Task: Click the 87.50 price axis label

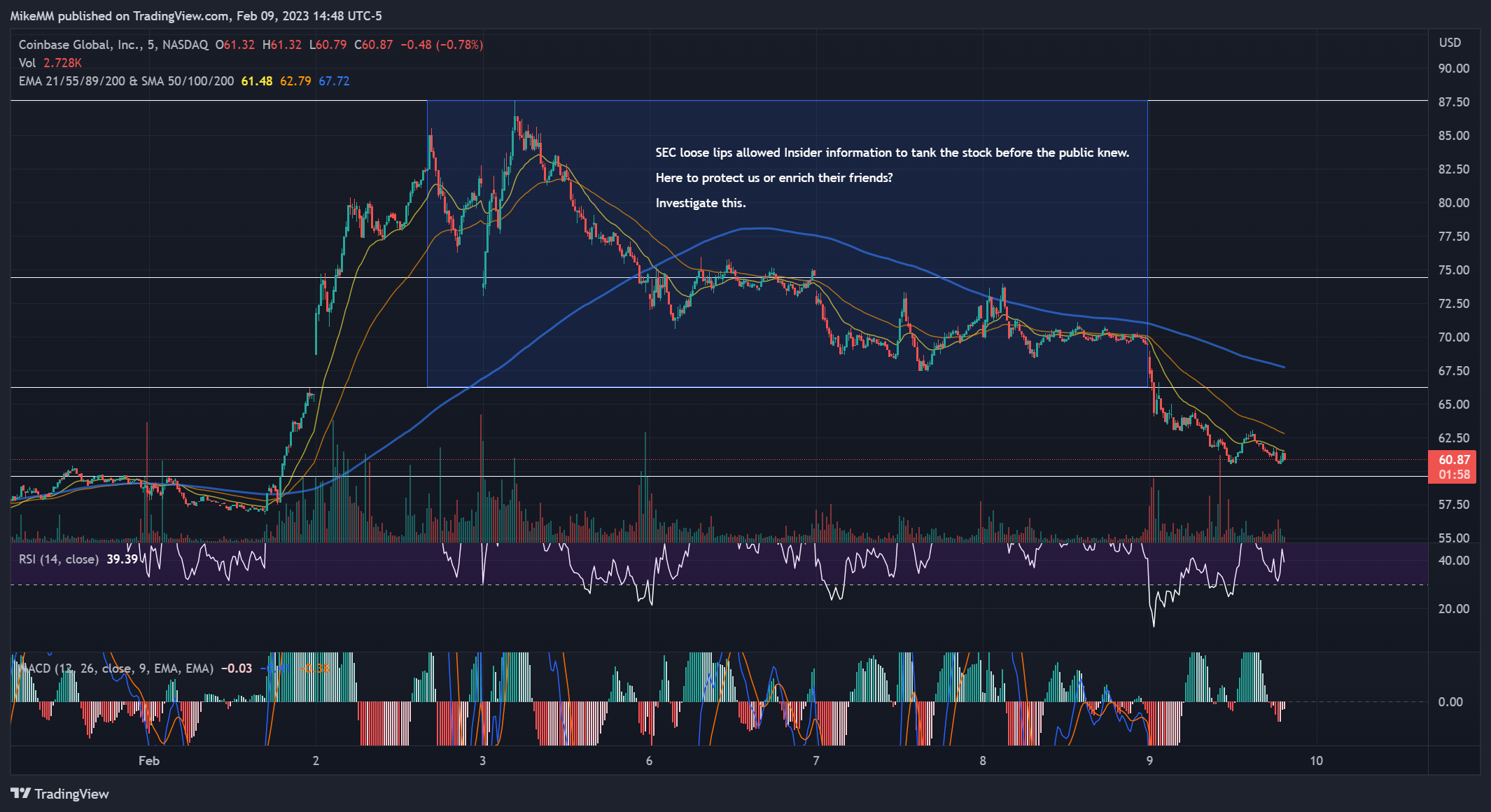Action: [1454, 102]
